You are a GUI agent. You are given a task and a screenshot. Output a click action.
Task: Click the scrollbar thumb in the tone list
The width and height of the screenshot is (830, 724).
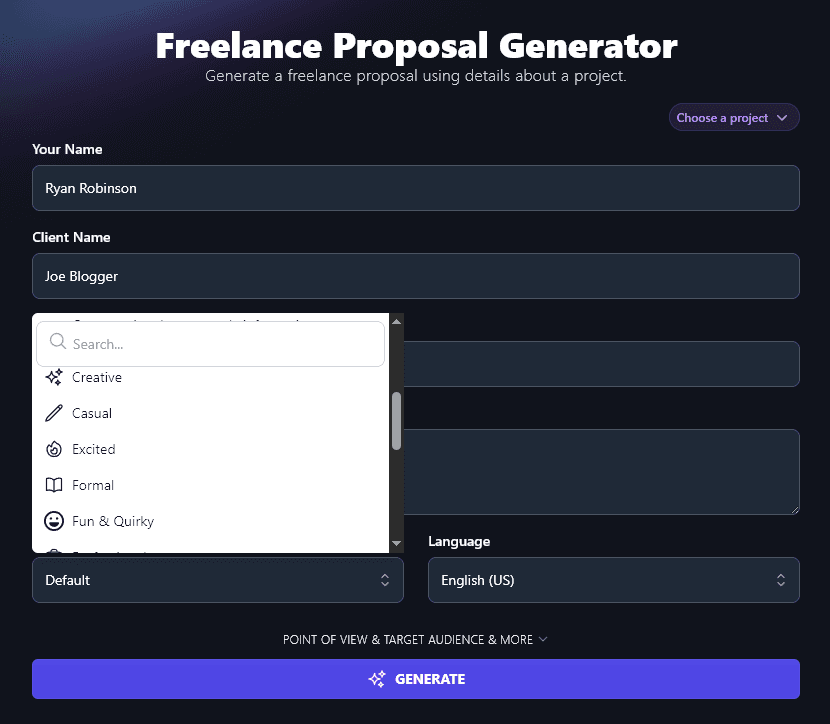(x=396, y=420)
